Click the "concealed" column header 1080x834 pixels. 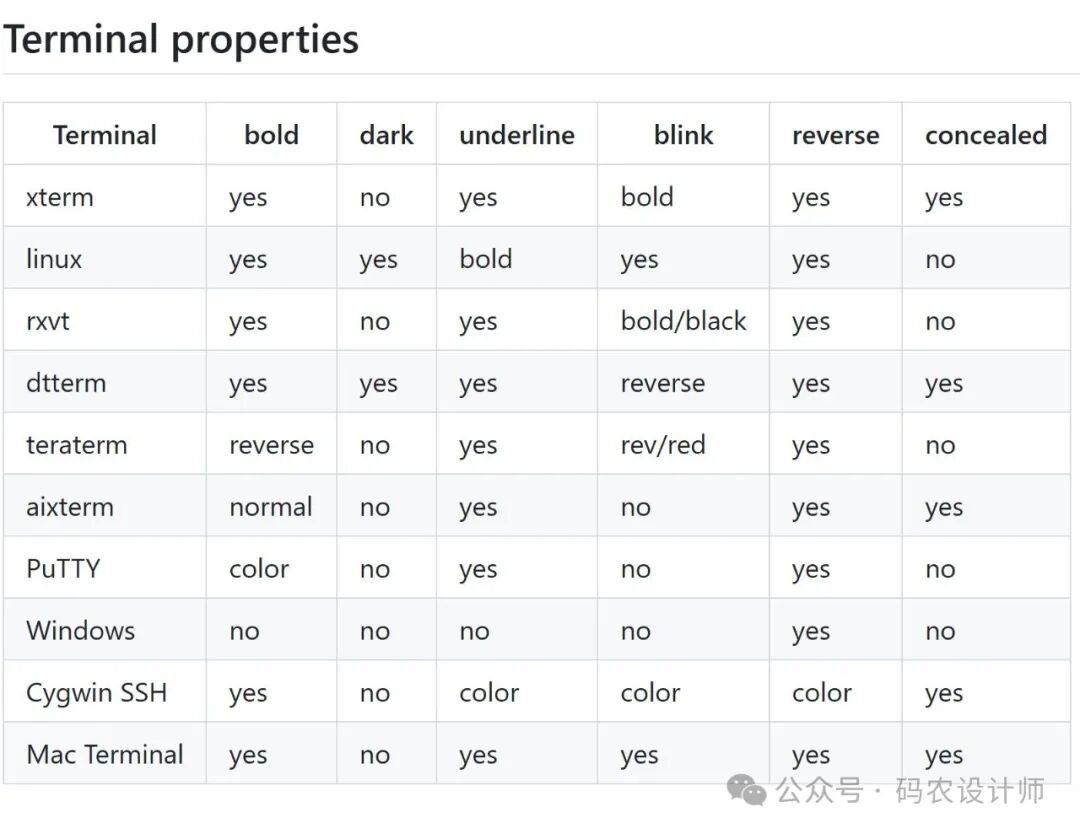click(x=985, y=135)
